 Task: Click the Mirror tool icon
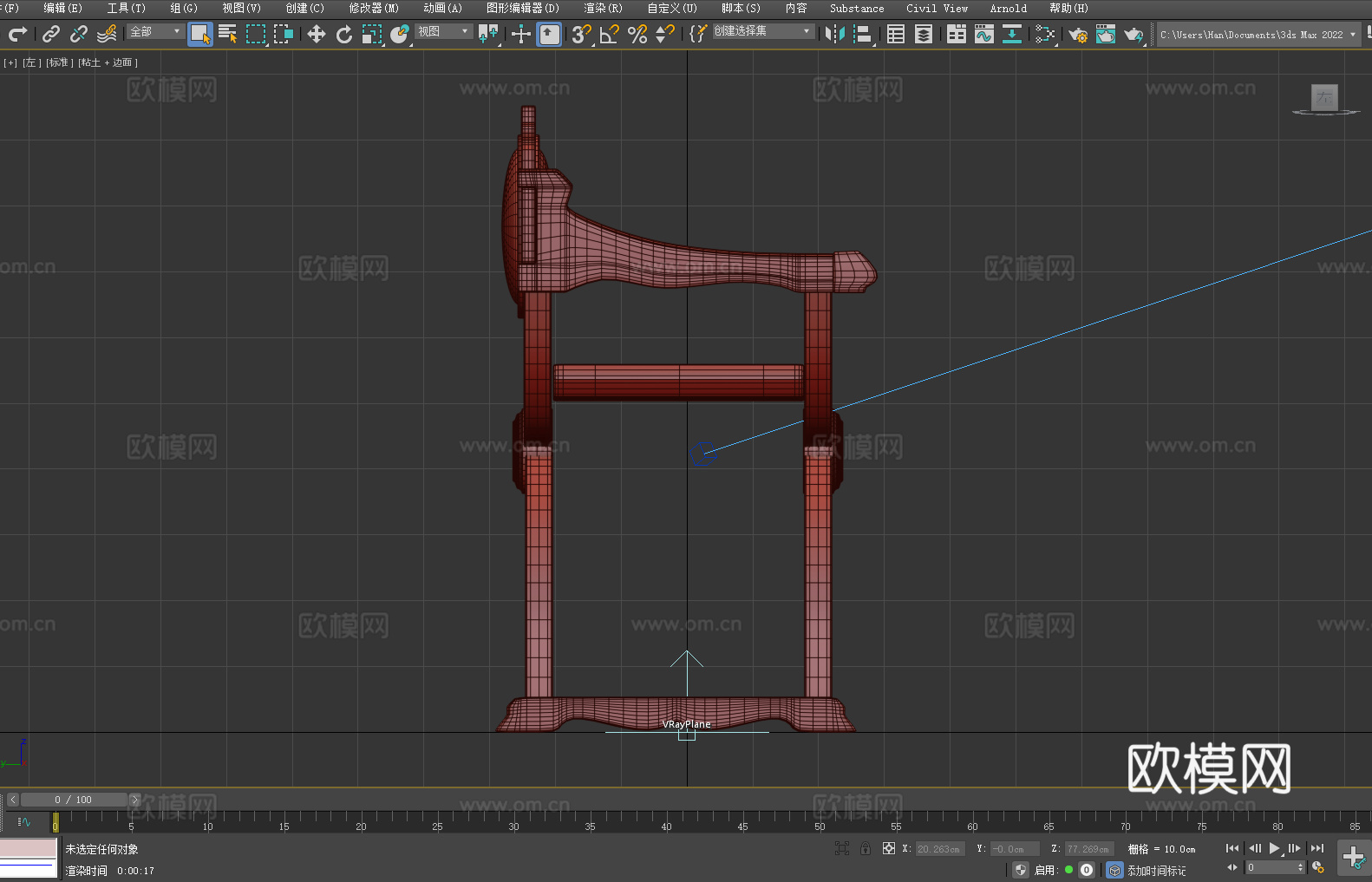pos(835,34)
